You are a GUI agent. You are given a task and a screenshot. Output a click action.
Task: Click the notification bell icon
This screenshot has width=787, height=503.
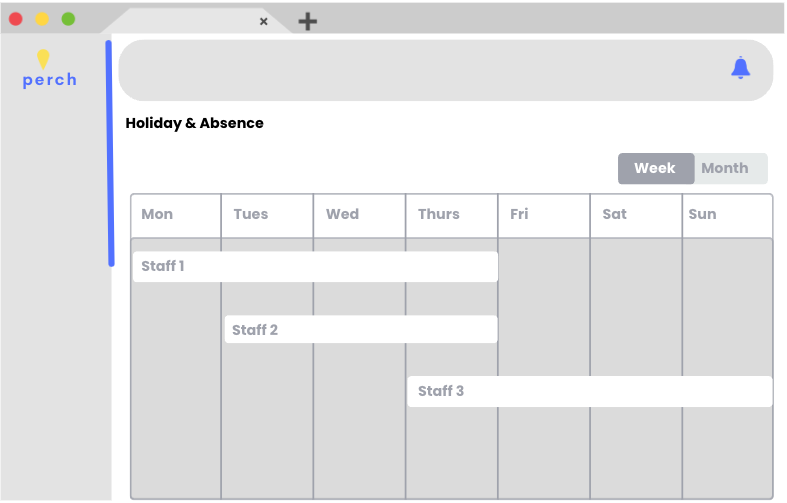[740, 68]
